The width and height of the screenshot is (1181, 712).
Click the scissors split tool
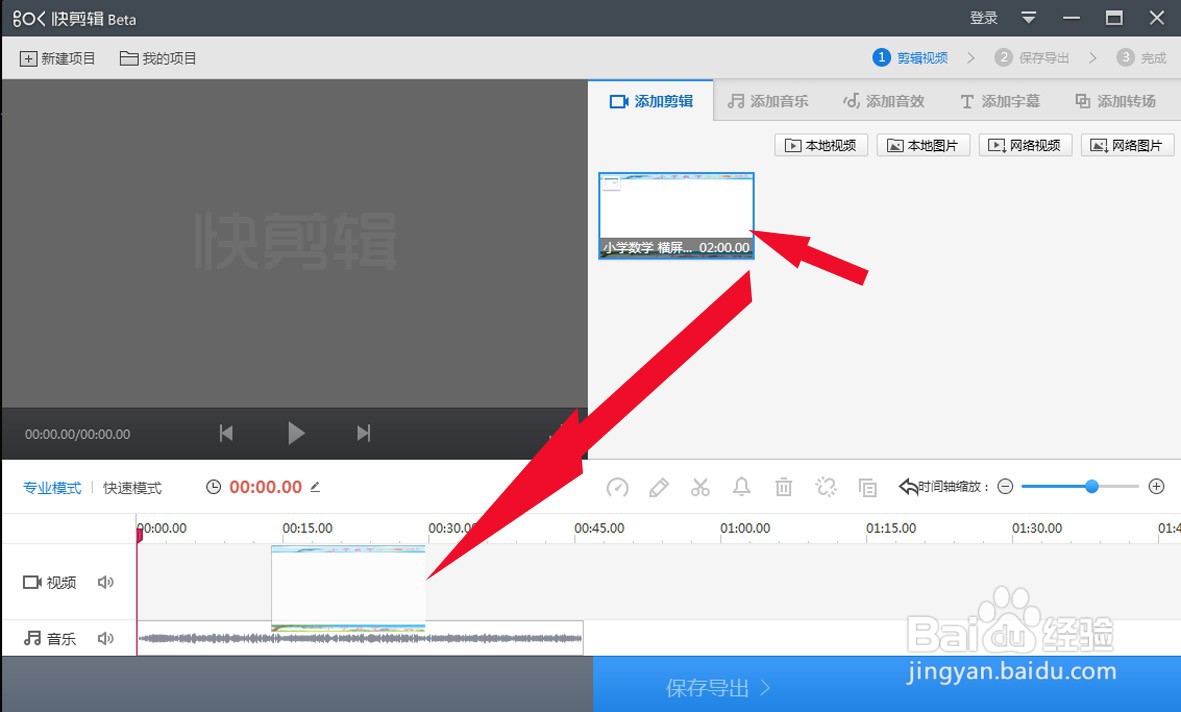[700, 487]
